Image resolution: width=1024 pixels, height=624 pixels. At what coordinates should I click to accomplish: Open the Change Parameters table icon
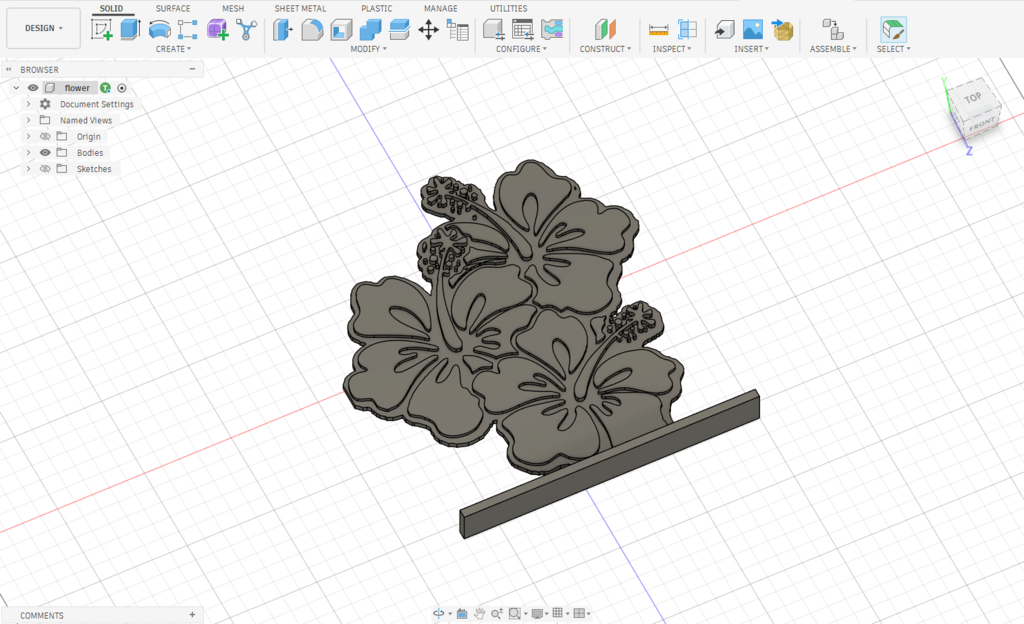[x=457, y=29]
